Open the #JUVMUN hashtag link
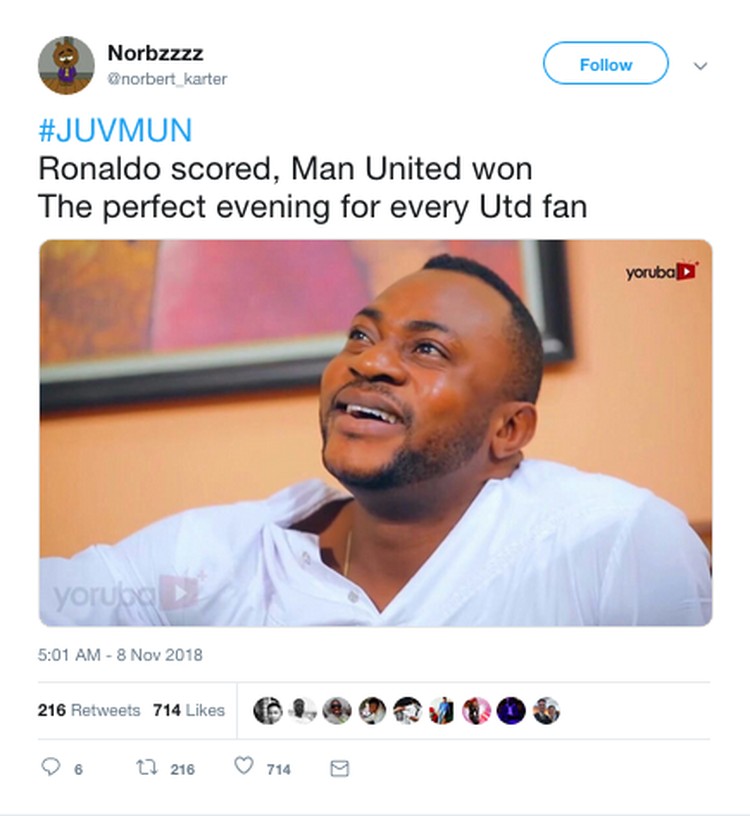Viewport: 750px width, 816px height. [116, 130]
